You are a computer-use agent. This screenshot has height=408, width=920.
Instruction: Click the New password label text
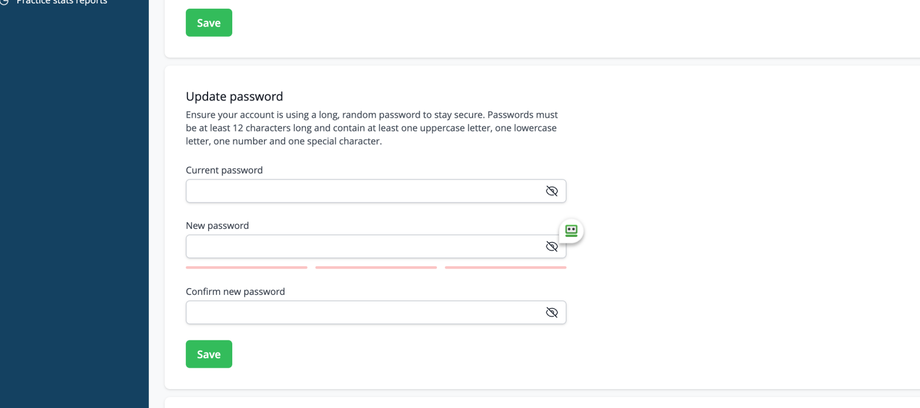pos(217,226)
